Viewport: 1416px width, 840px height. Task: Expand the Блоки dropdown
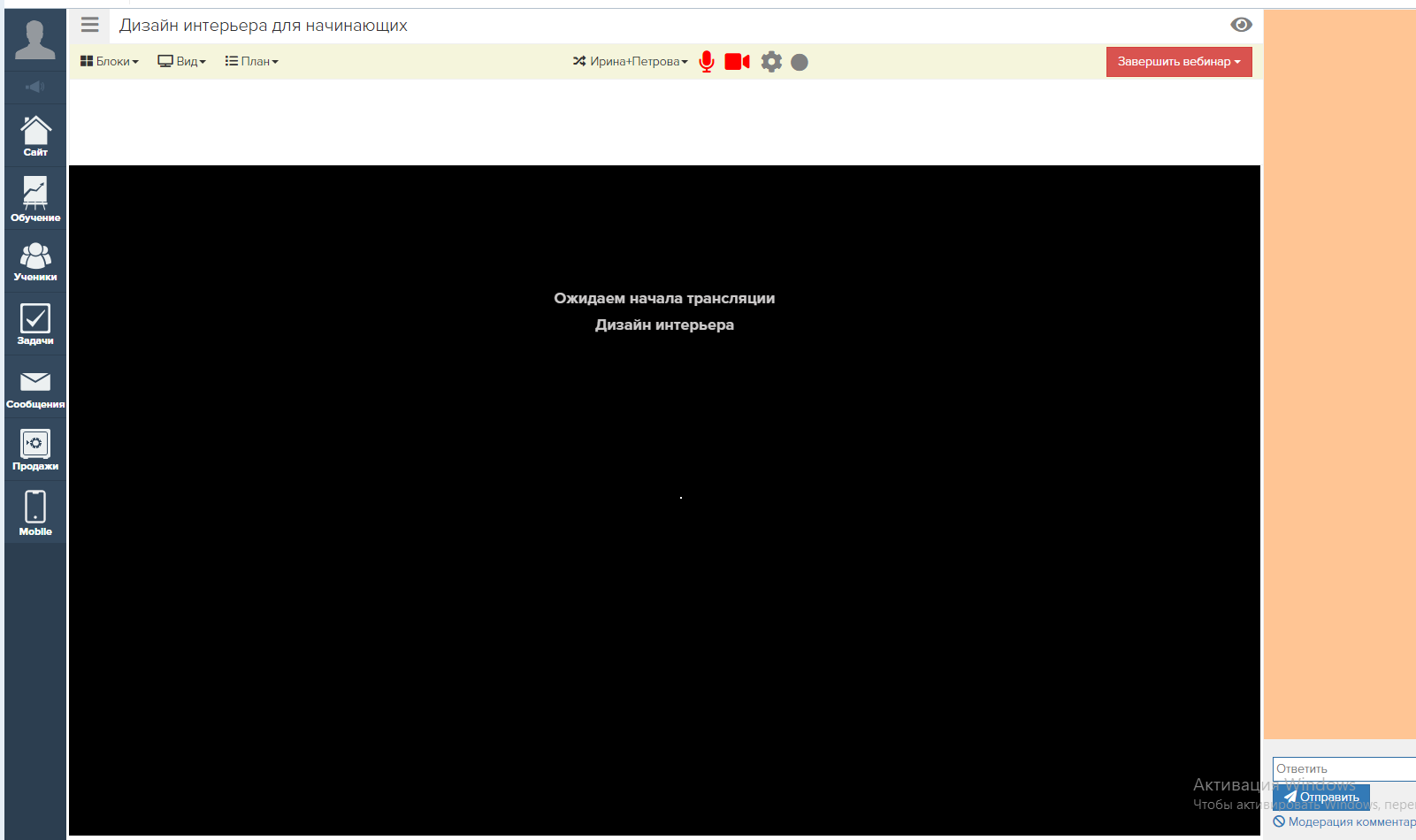point(110,62)
